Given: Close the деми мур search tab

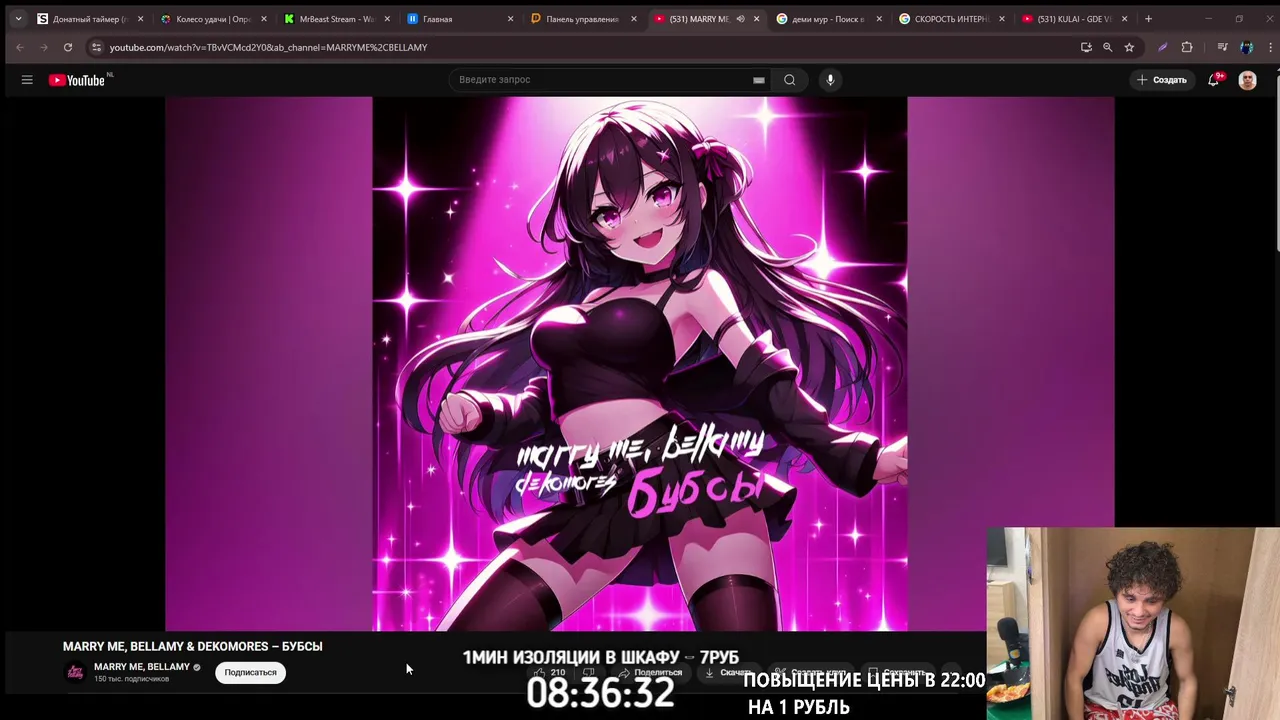Looking at the screenshot, I should (x=879, y=19).
